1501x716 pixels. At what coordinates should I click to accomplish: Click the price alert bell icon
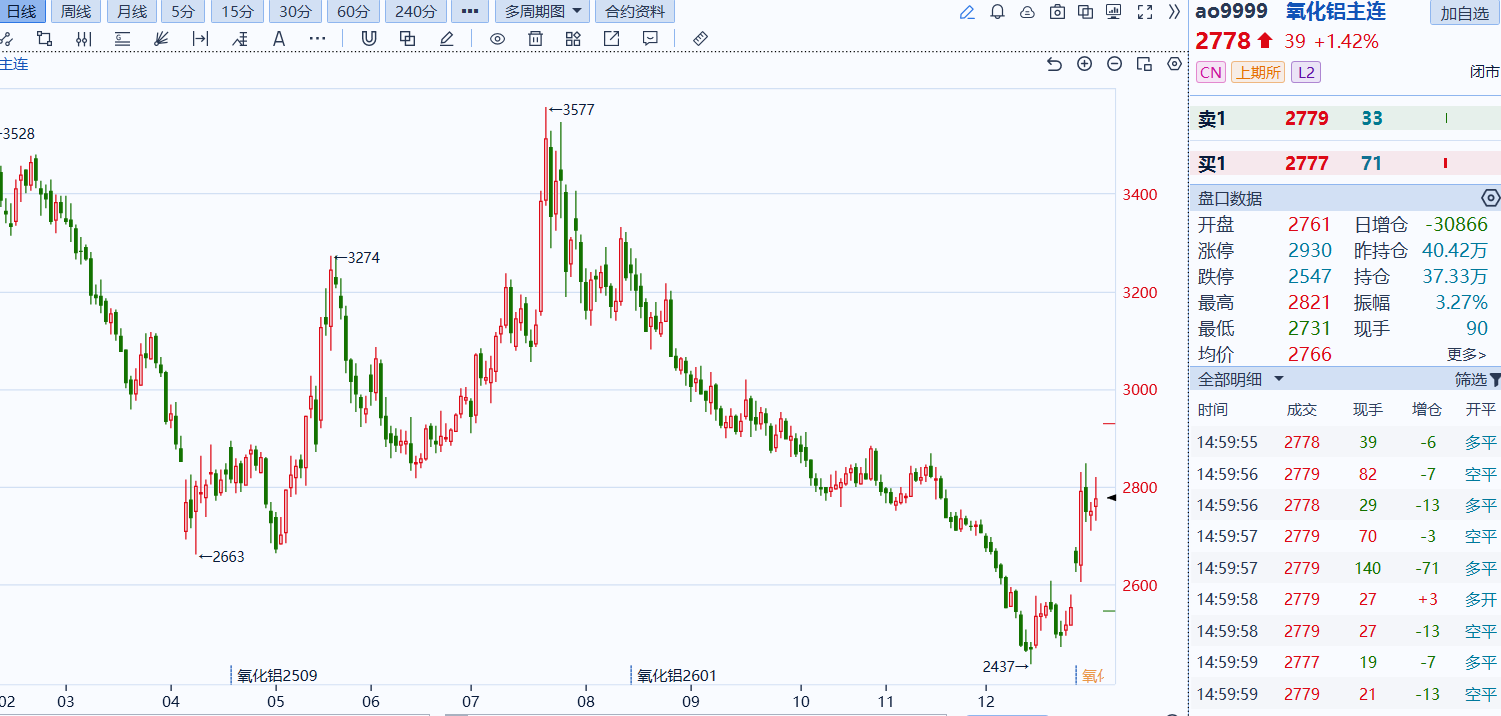pyautogui.click(x=997, y=12)
